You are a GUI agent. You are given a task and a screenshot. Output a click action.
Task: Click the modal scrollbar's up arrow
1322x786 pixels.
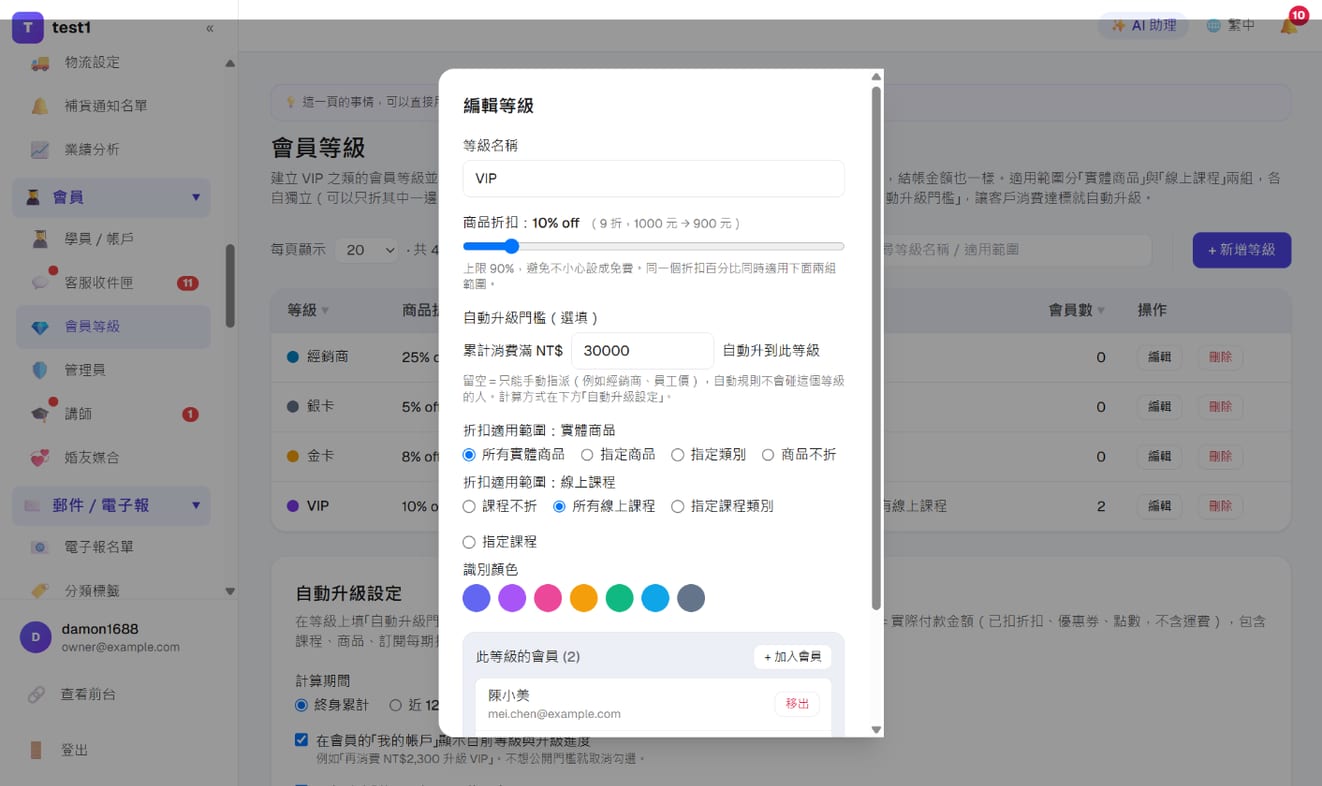pyautogui.click(x=877, y=76)
